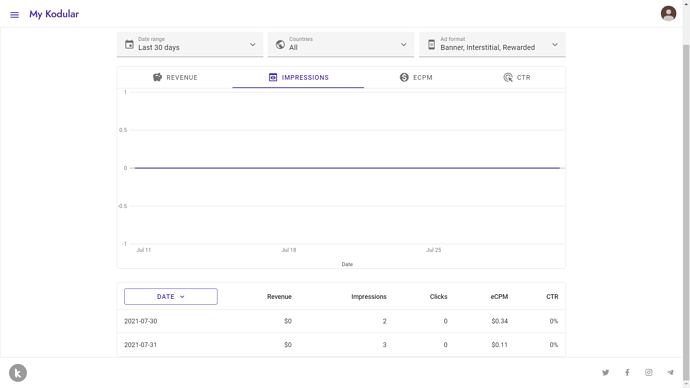
Task: Click the CTR table column header
Action: click(552, 296)
